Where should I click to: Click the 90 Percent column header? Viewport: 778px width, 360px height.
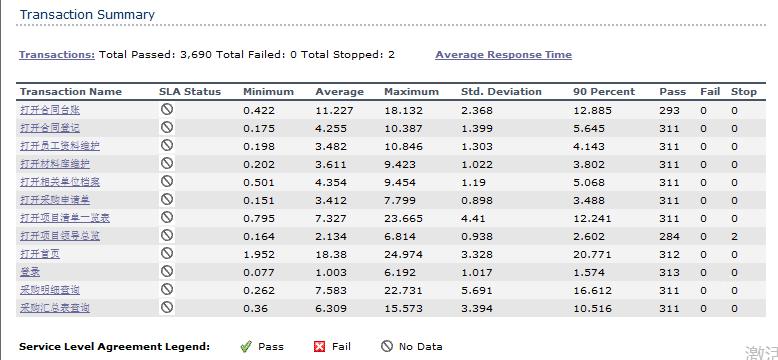[604, 92]
